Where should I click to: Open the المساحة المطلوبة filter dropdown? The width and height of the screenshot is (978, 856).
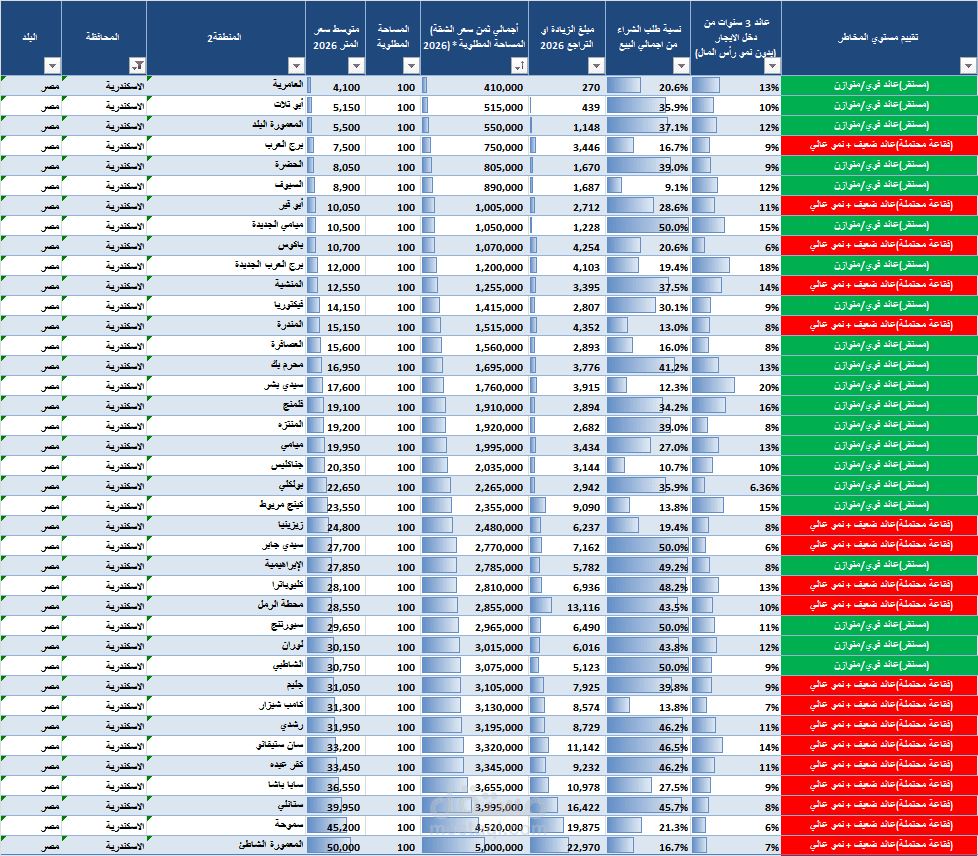[x=411, y=66]
